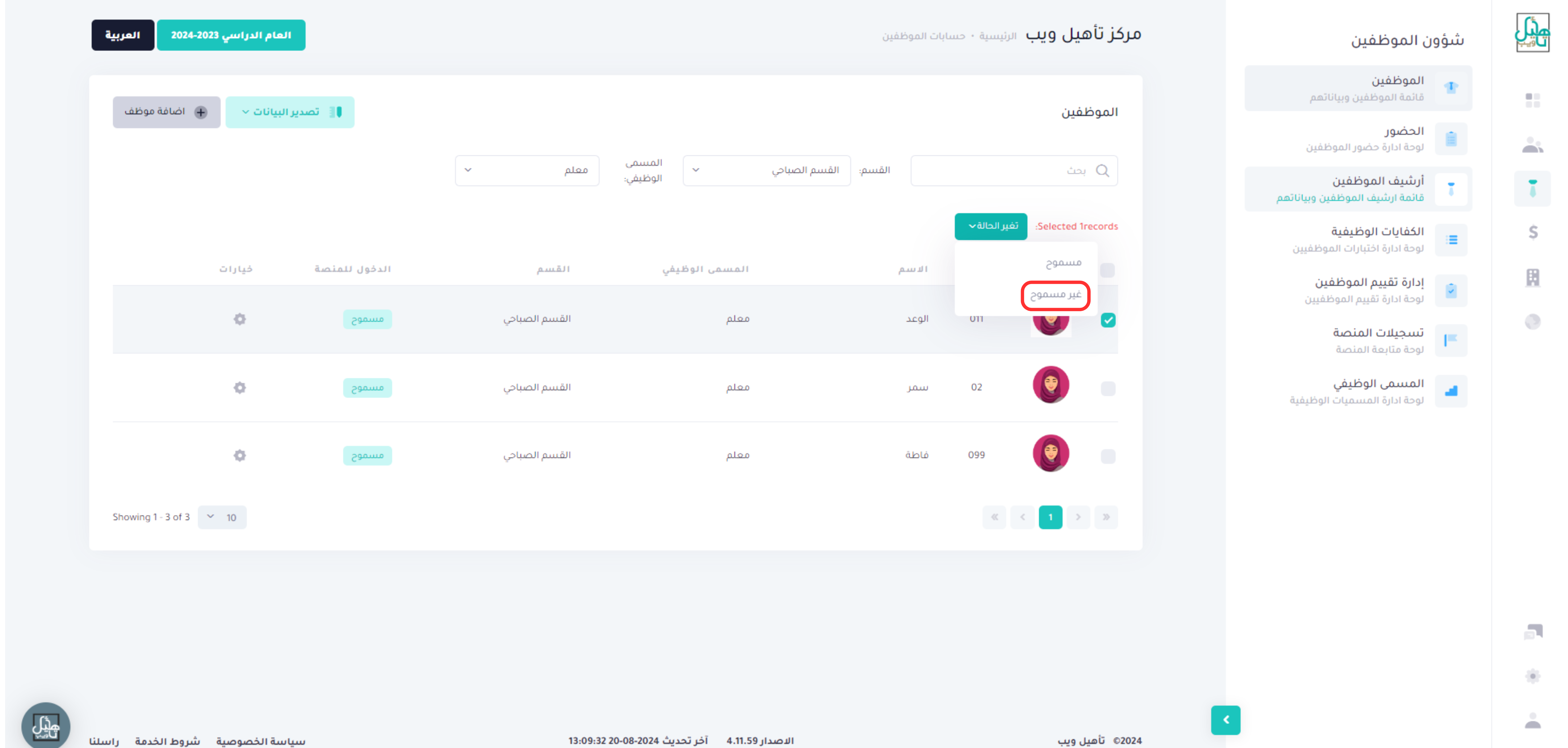Open the pie chart reports icon in the rail
Image resolution: width=1568 pixels, height=748 pixels.
click(x=1533, y=321)
